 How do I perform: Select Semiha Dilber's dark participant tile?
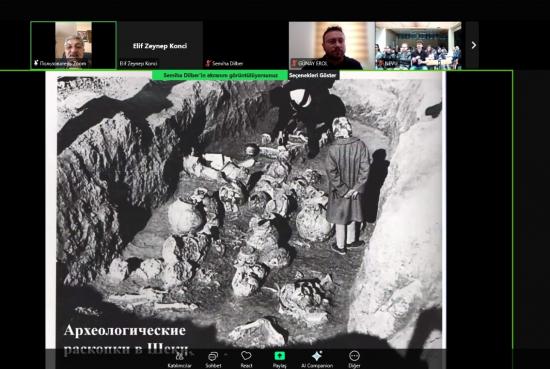pos(246,45)
